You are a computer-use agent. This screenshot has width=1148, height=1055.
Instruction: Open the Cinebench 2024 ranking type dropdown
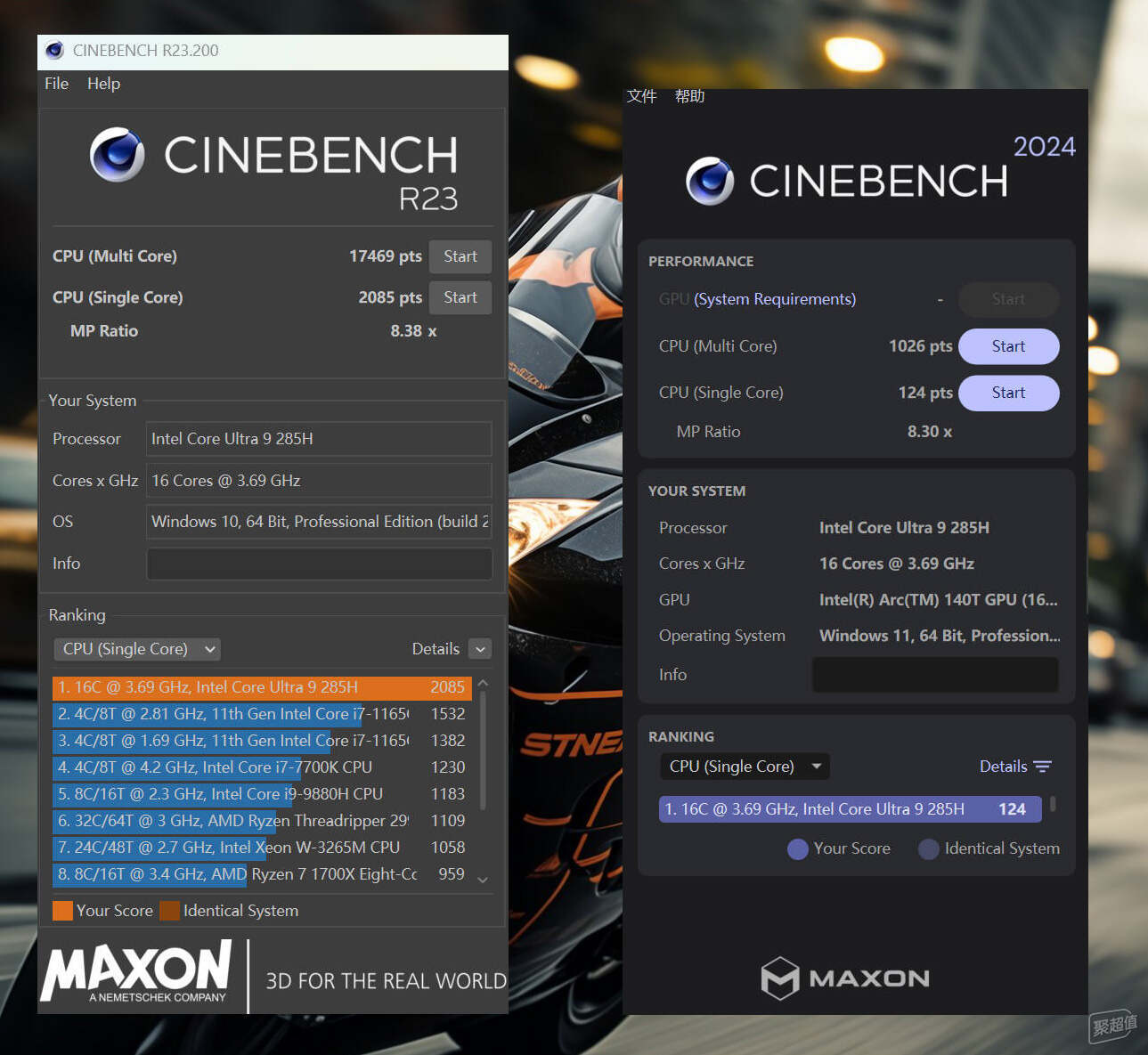coord(744,767)
